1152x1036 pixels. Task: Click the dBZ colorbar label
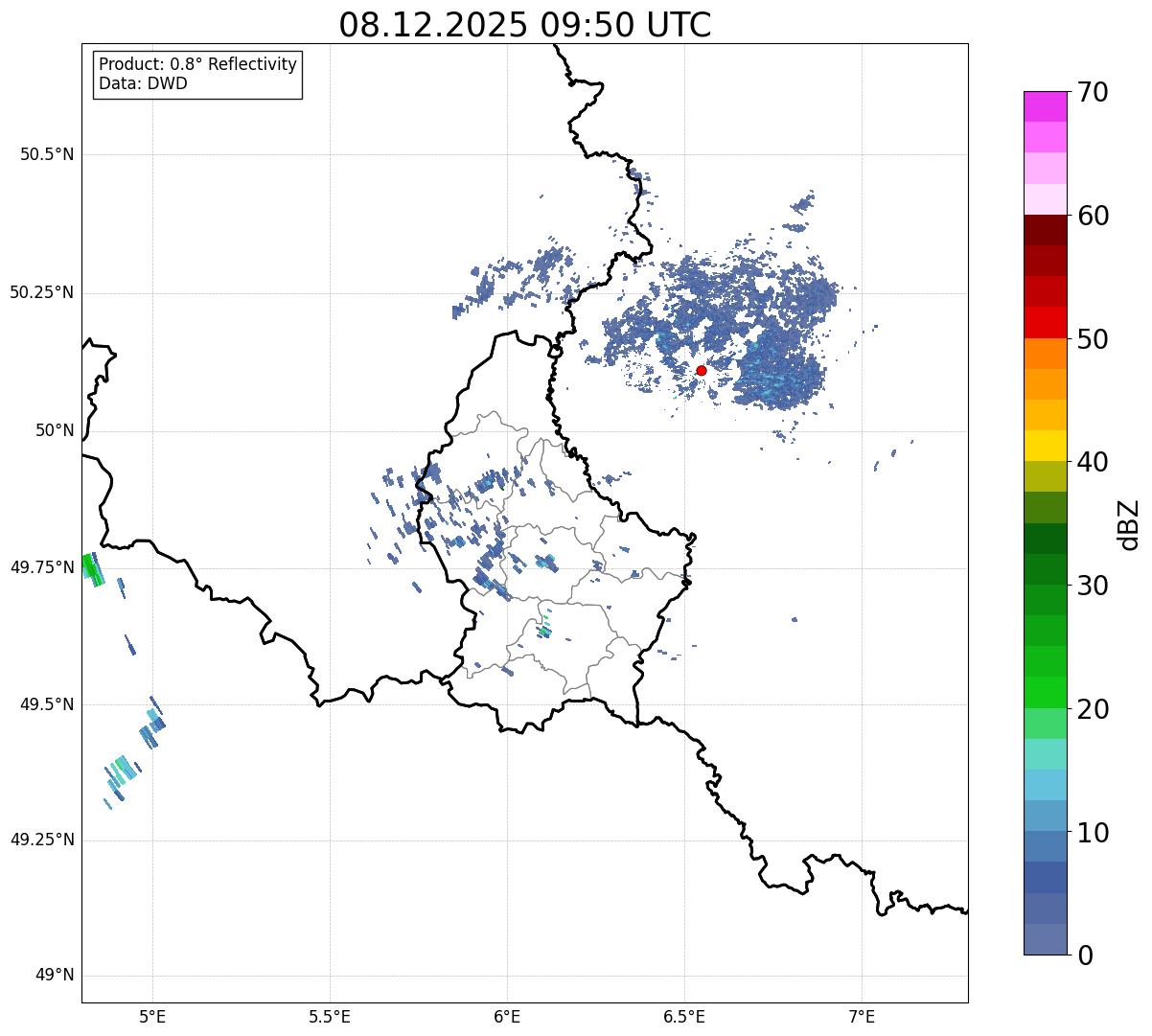coord(1128,524)
